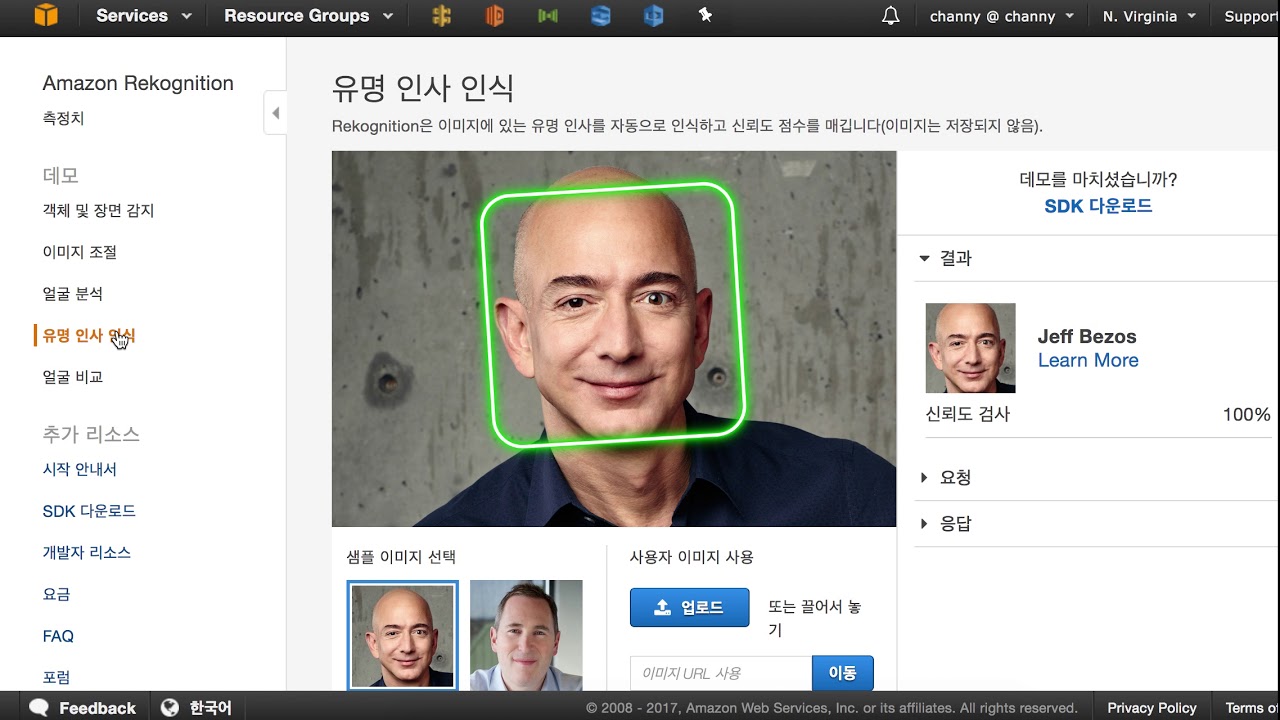Open 얼굴 분석 demo

click(x=72, y=294)
